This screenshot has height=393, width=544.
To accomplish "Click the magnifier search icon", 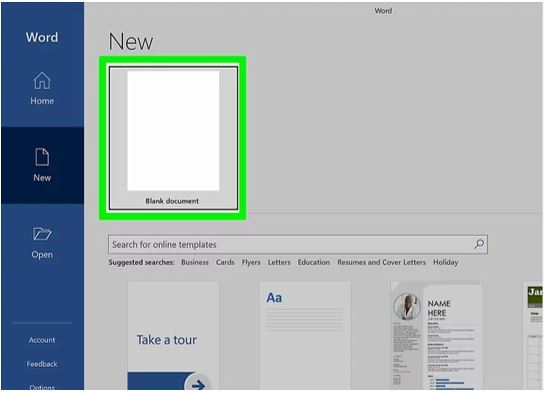I will coord(479,244).
